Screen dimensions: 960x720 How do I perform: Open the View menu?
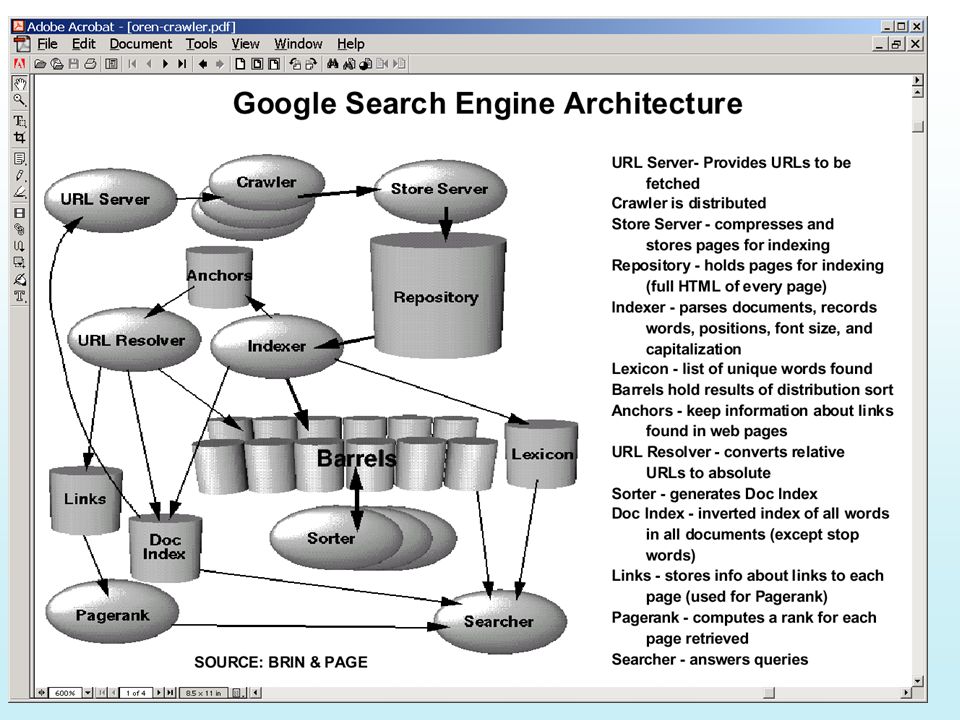[246, 44]
